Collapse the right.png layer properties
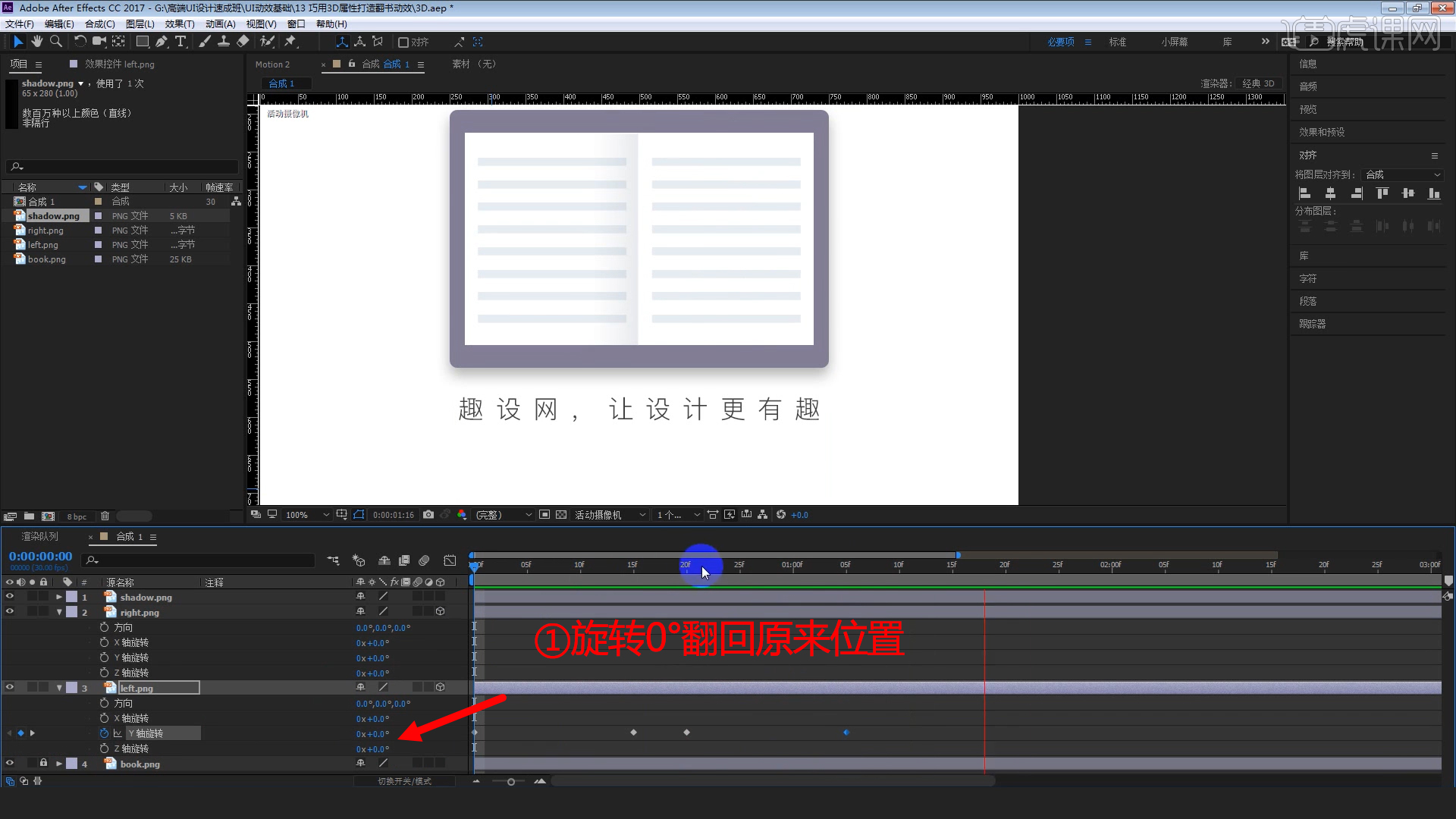Viewport: 1456px width, 819px height. tap(58, 612)
